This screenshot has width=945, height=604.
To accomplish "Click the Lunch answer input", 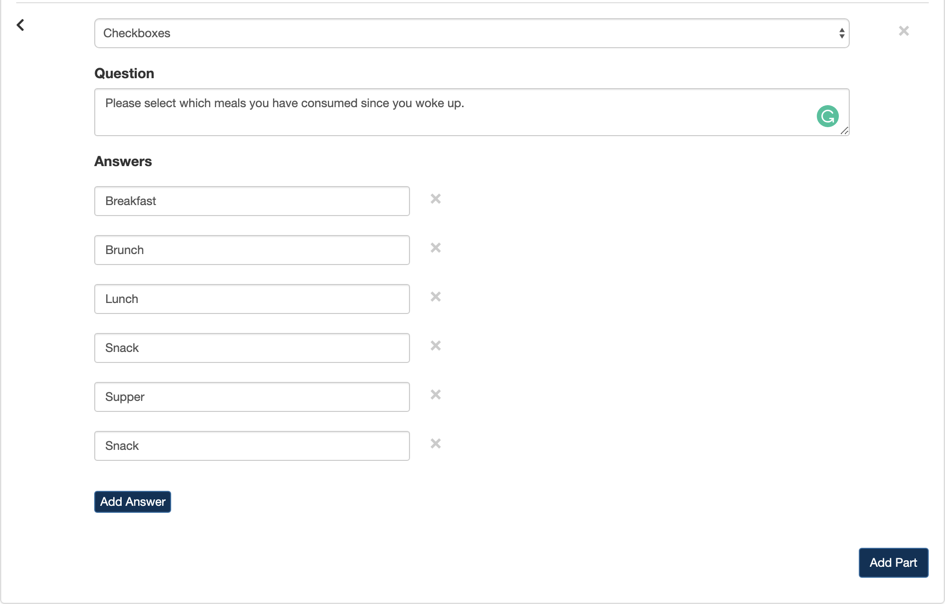I will [x=252, y=299].
